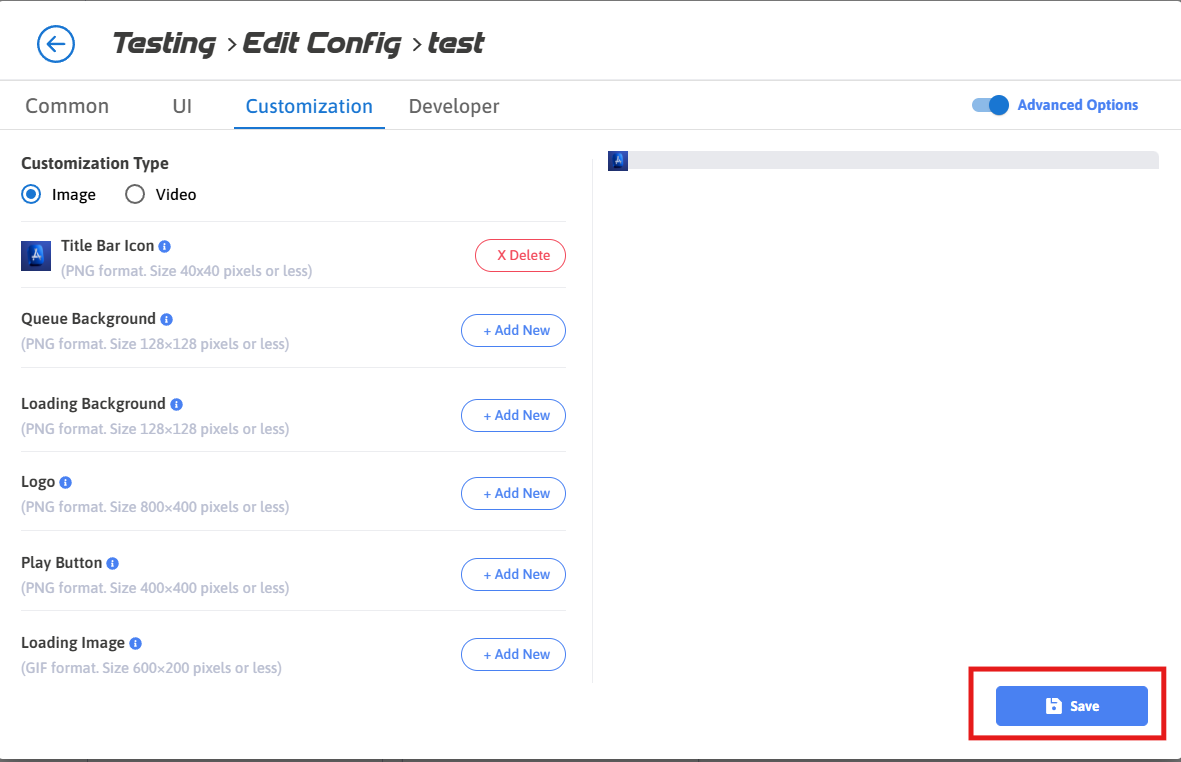Screen dimensions: 1181x762
Task: Add new Queue Background image
Action: coord(513,330)
